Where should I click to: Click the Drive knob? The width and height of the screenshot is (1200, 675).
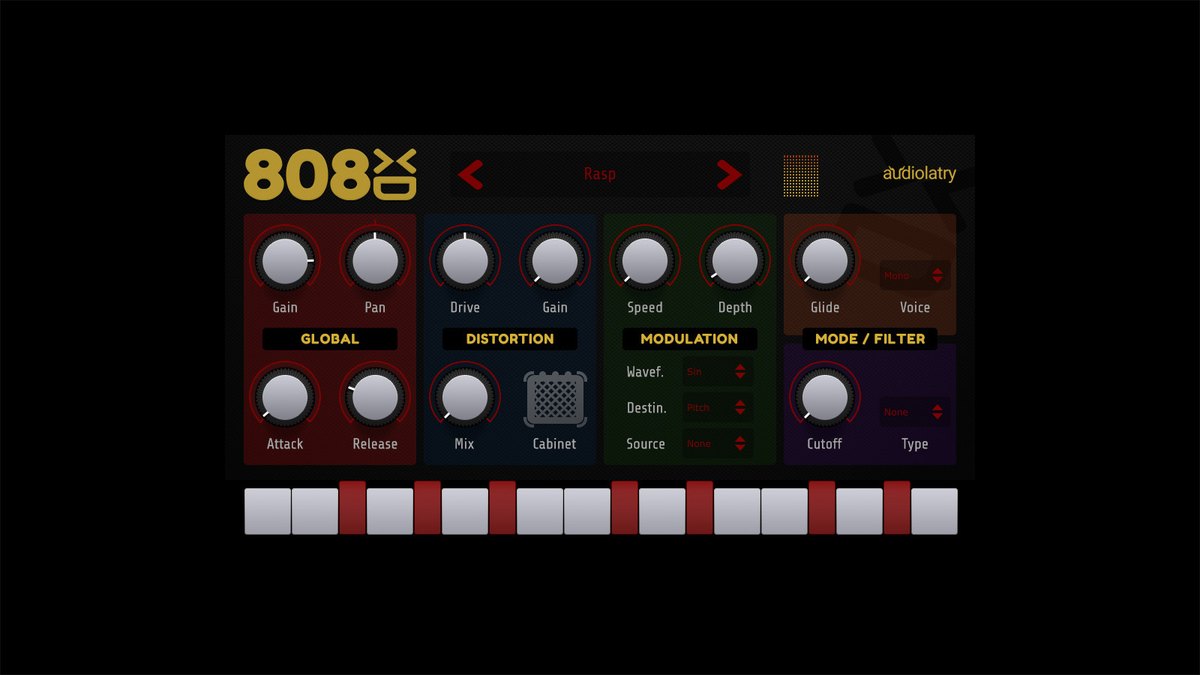464,260
